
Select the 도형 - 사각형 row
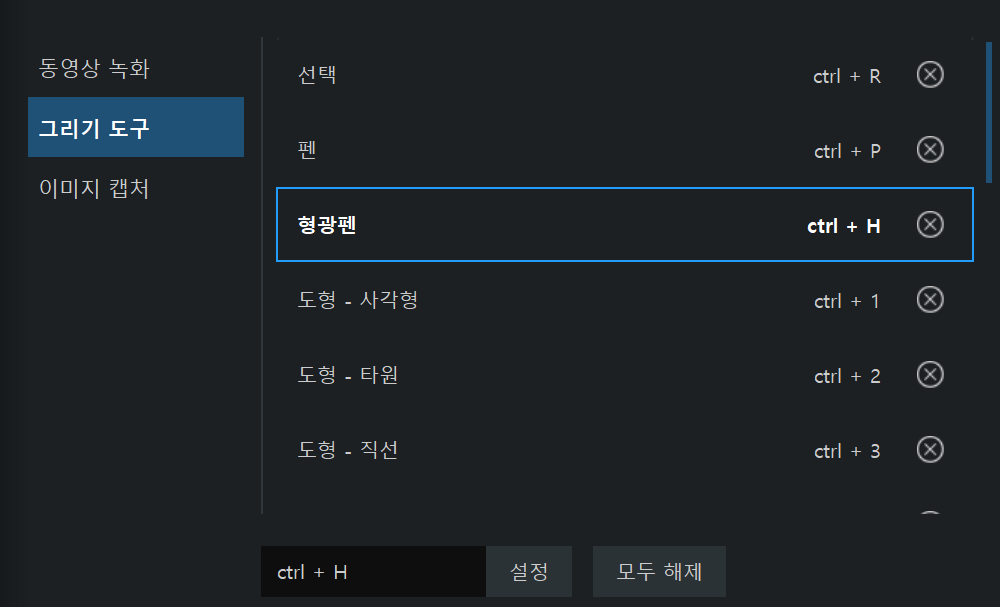625,300
